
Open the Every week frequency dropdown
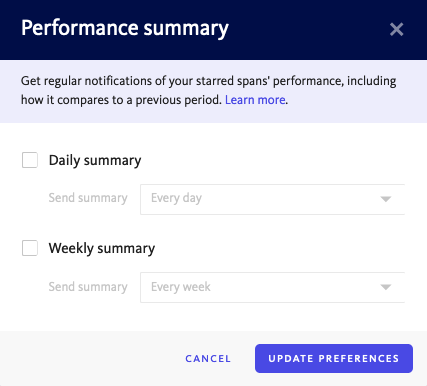tap(272, 287)
